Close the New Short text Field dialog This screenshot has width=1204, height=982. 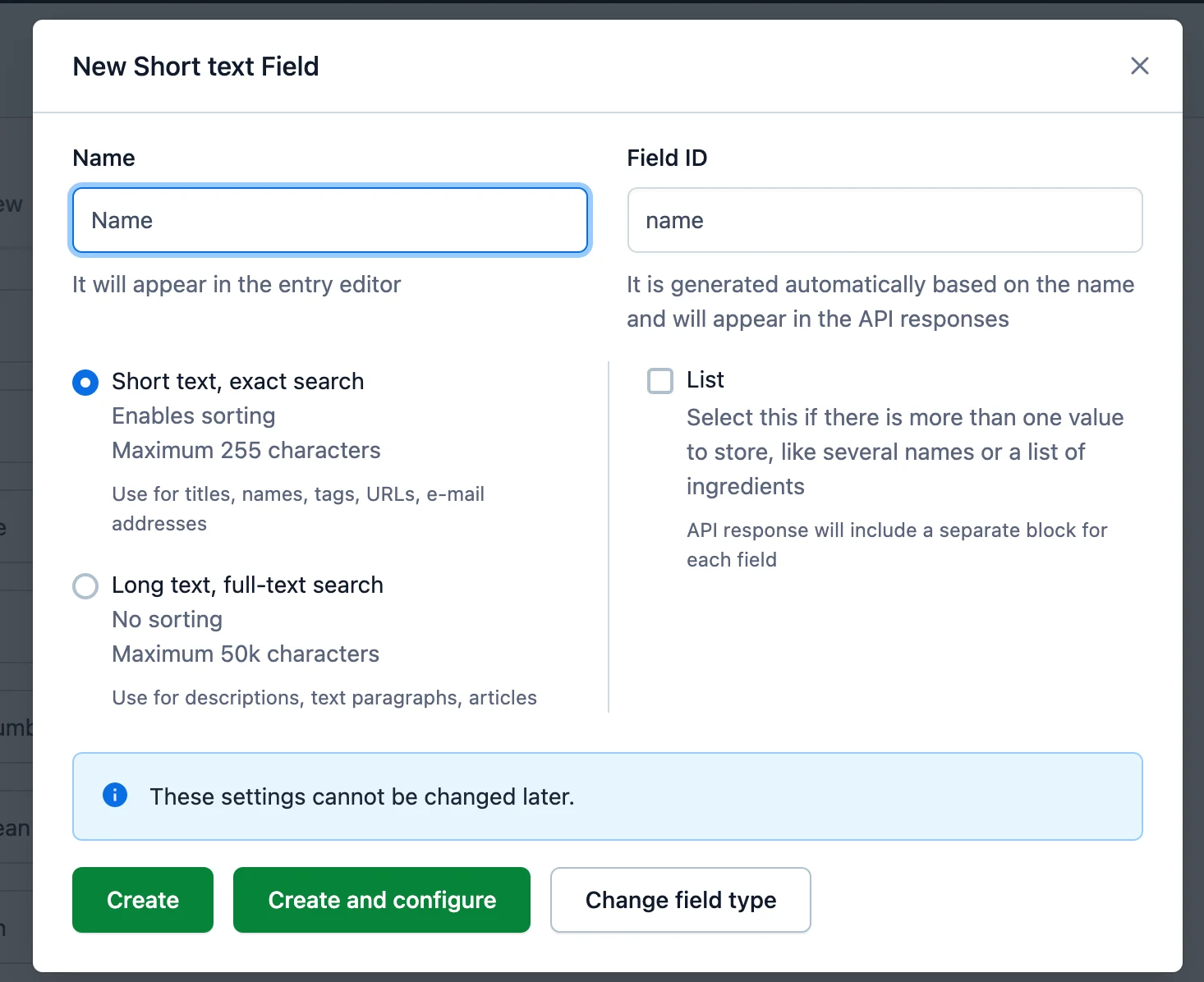click(x=1139, y=66)
